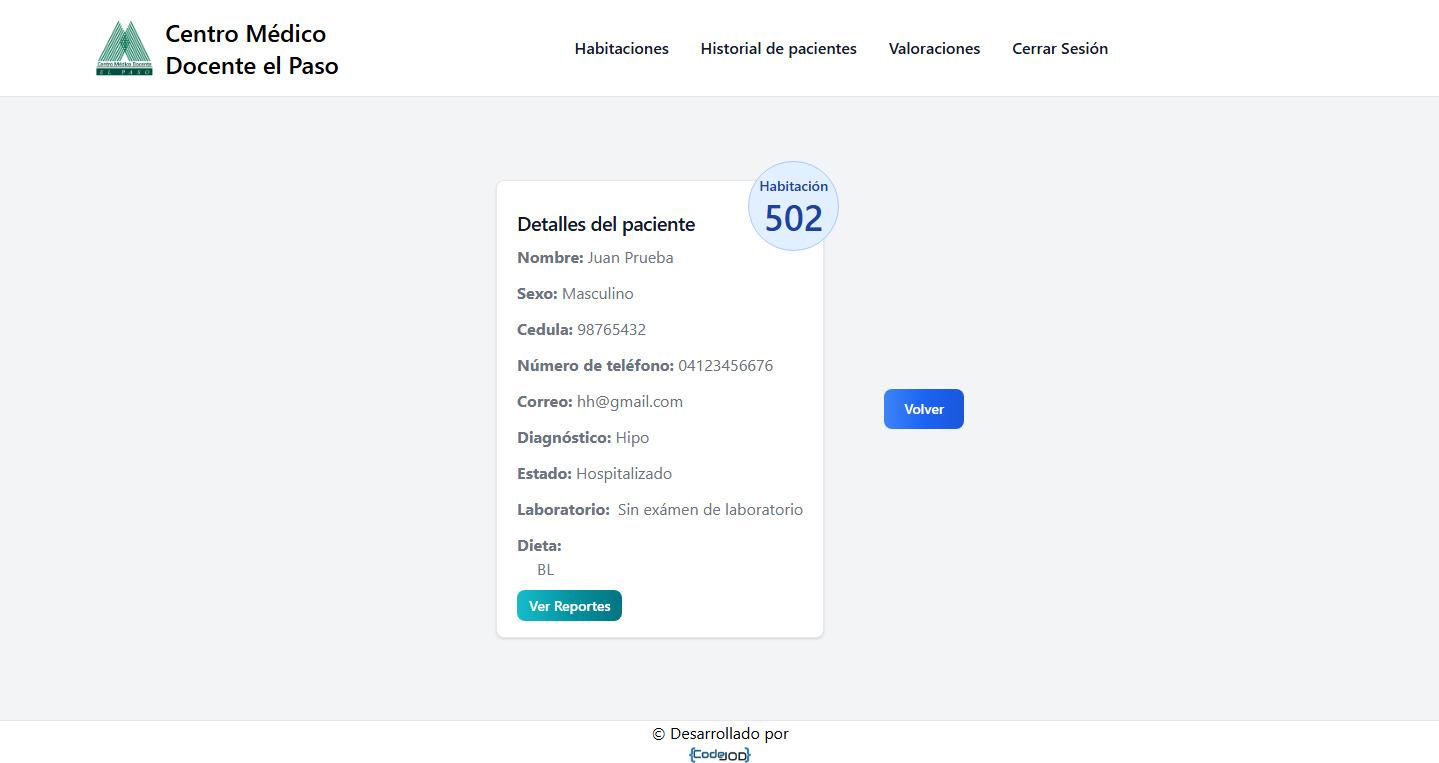This screenshot has height=763, width=1439.
Task: Click the Diagnóstico value Hipo
Action: pyautogui.click(x=632, y=438)
